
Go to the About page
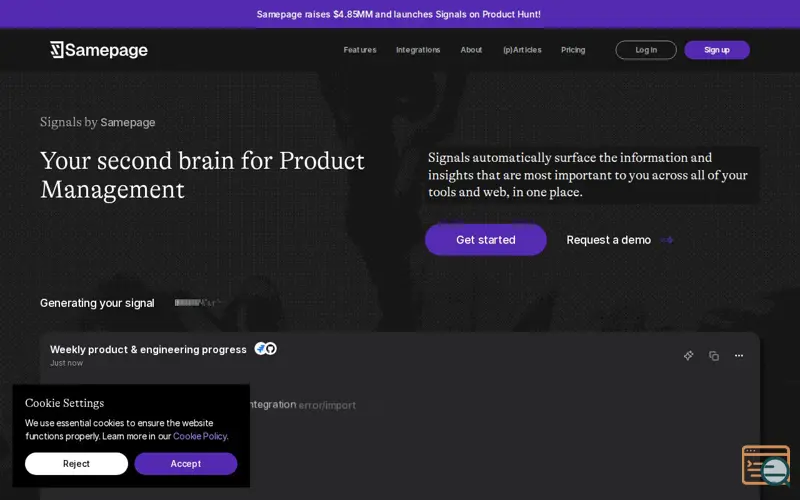coord(471,50)
